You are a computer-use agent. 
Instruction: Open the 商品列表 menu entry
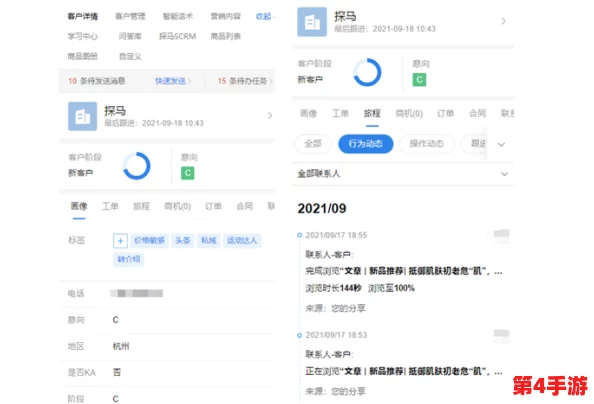[x=226, y=36]
